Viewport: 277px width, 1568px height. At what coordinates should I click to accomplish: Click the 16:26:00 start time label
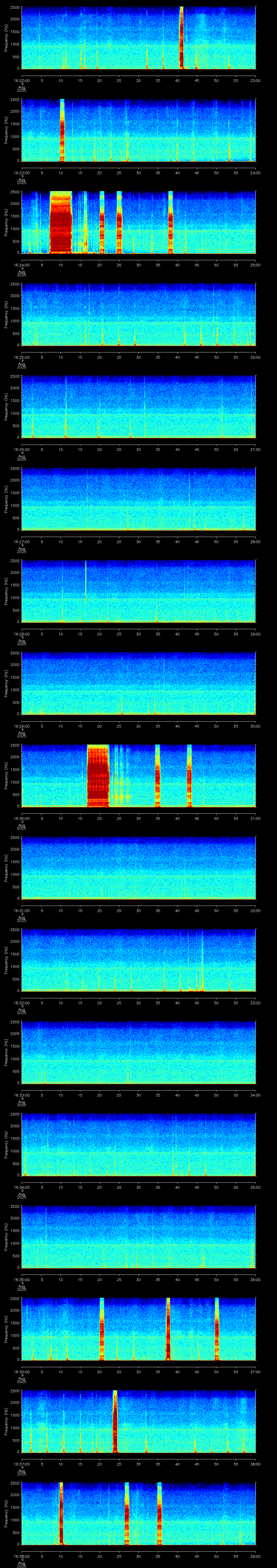click(21, 449)
